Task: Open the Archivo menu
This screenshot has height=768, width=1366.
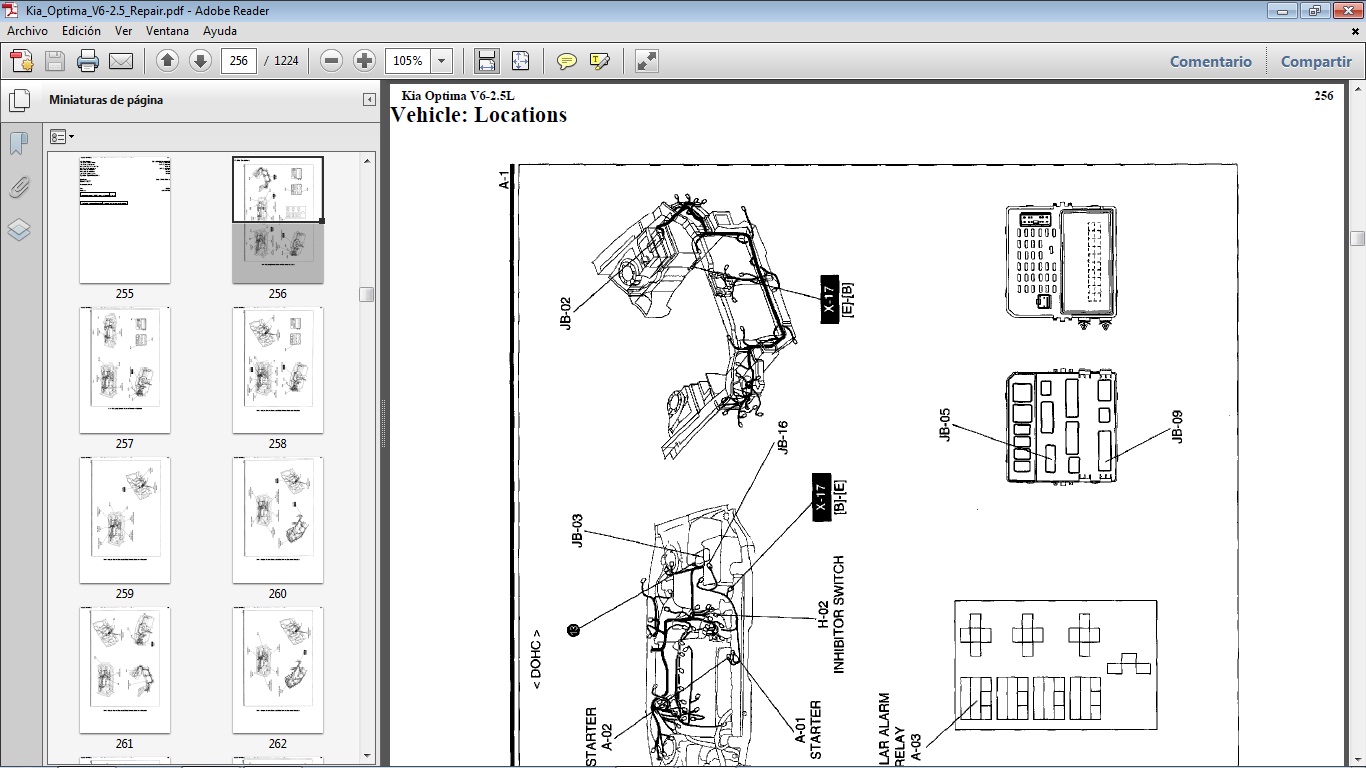Action: [27, 30]
